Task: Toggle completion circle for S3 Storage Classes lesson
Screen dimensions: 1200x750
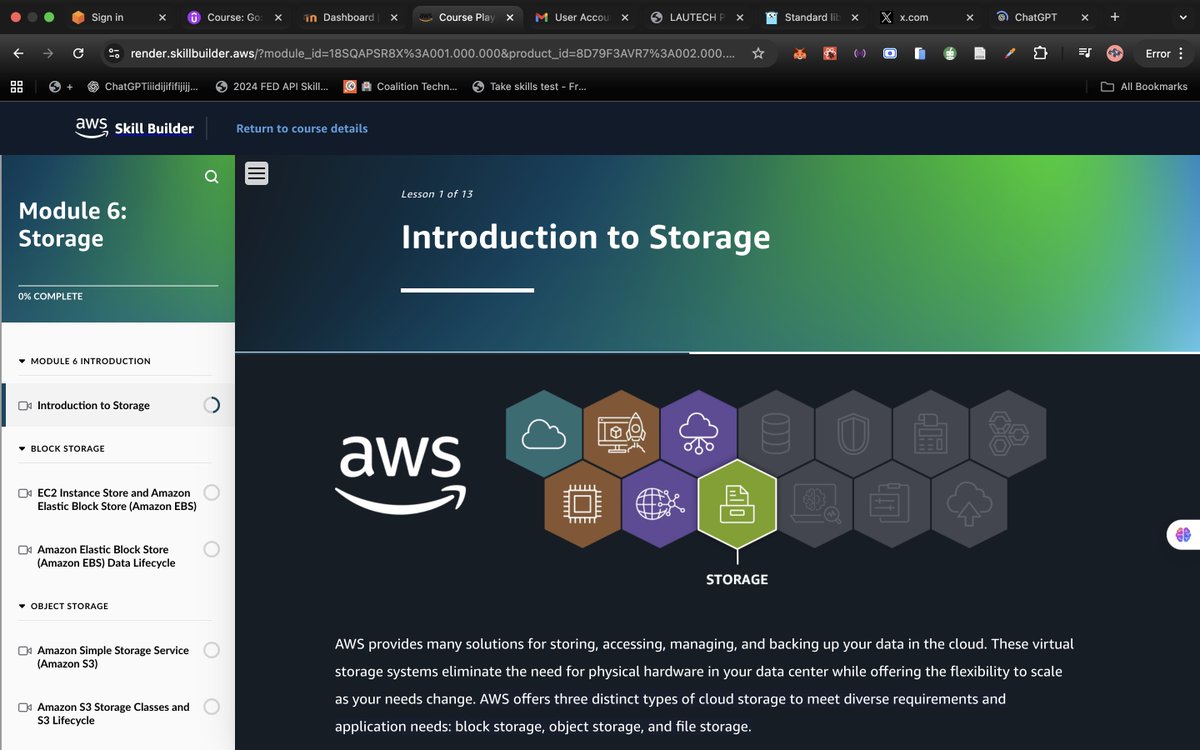Action: tap(211, 707)
